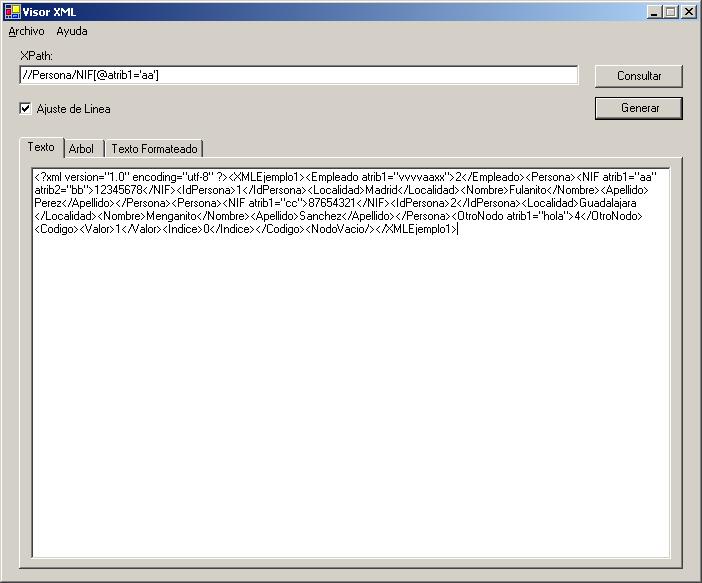Image resolution: width=702 pixels, height=583 pixels.
Task: Click the '<NodoVacio/>' tag text
Action: click(x=340, y=229)
